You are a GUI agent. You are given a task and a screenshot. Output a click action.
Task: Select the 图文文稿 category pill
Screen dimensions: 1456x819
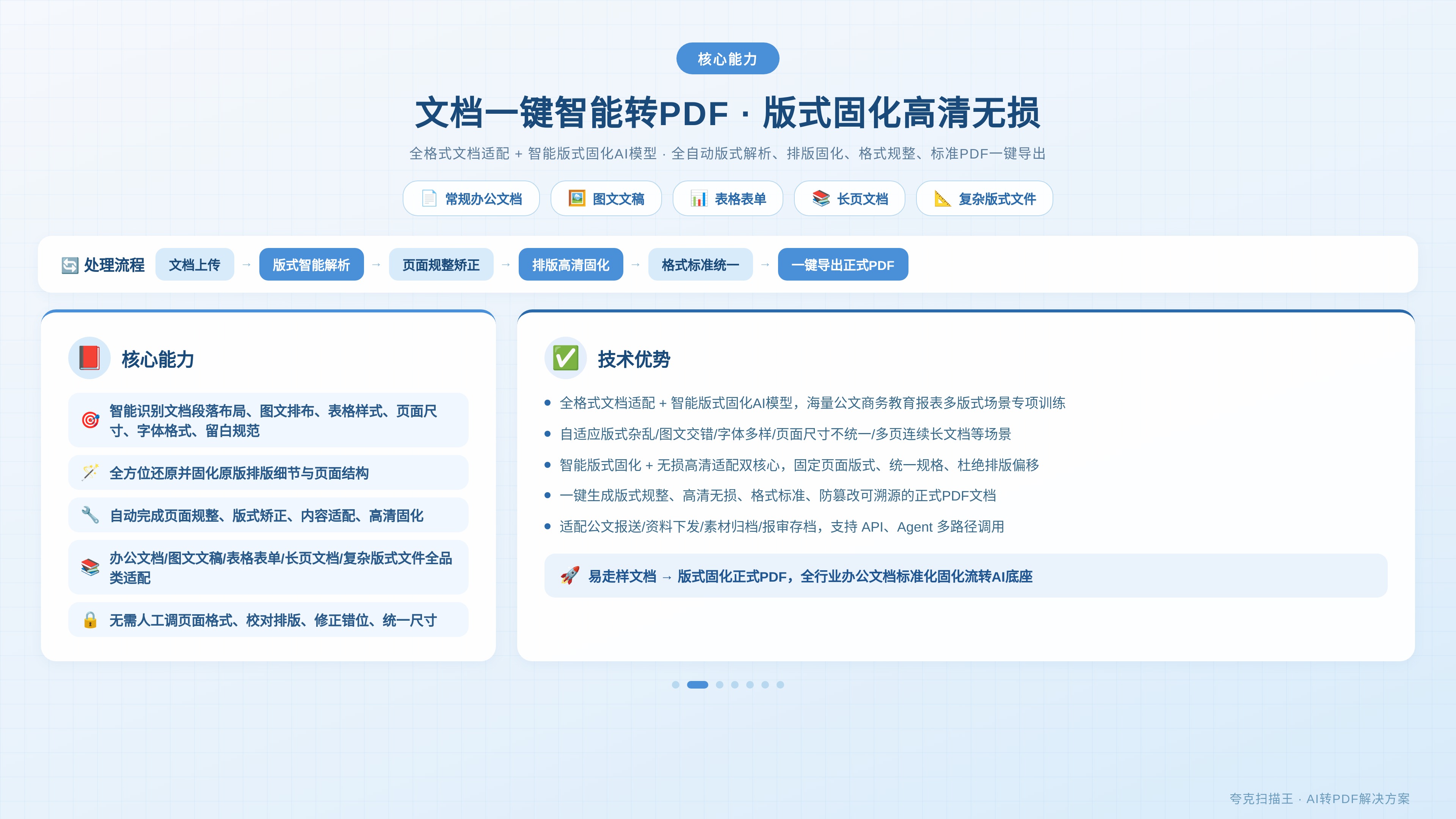[606, 198]
